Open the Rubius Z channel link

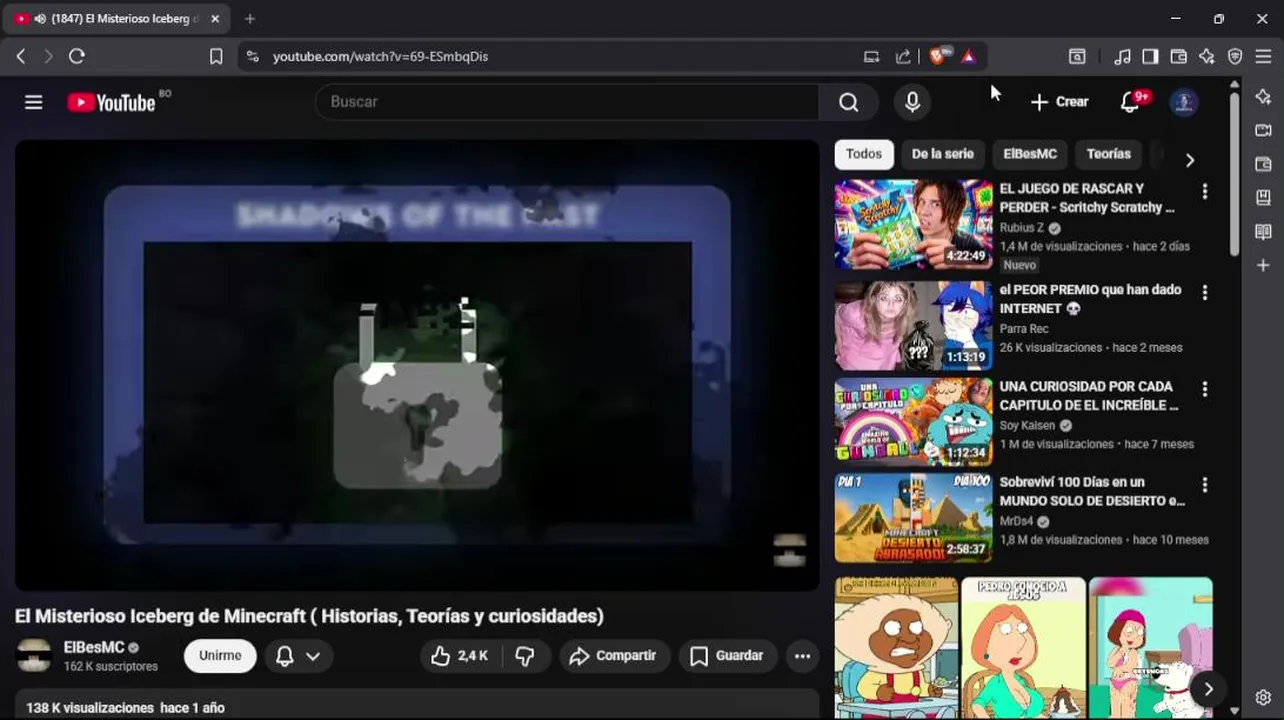(1021, 228)
